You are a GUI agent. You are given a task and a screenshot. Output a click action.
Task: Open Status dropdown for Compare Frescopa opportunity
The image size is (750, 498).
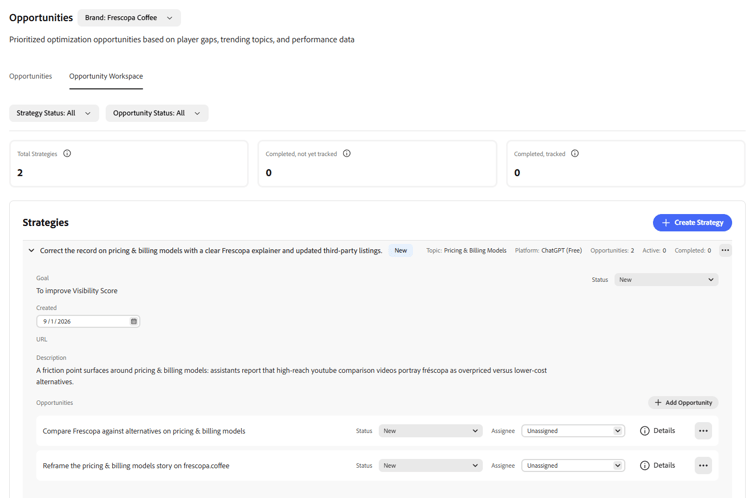point(430,431)
